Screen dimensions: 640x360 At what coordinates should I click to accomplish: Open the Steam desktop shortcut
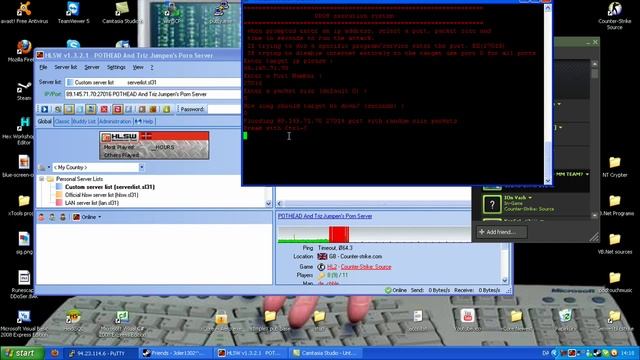pos(24,90)
